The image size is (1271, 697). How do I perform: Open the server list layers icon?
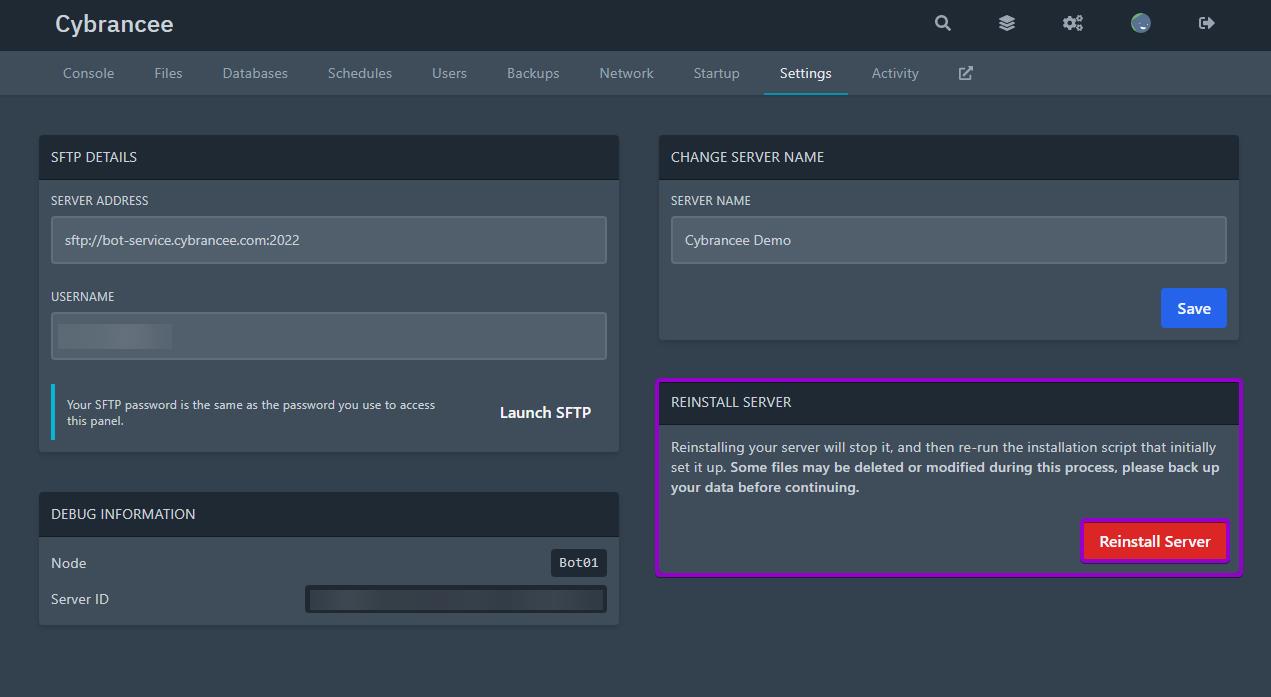[x=1007, y=23]
